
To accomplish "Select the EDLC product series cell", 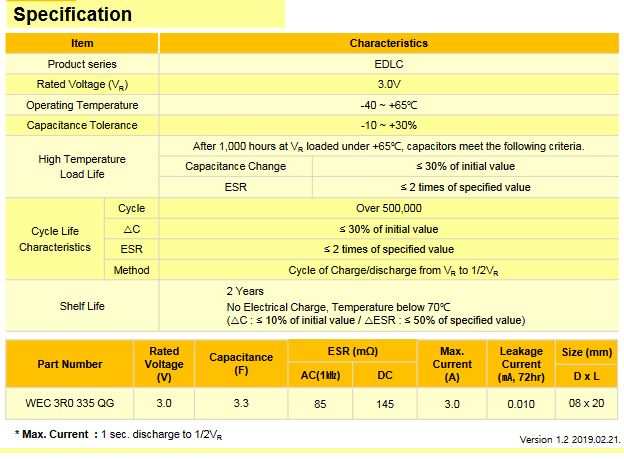I will point(388,64).
